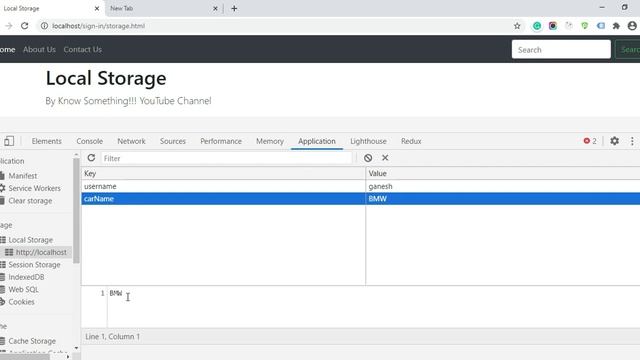Select the username key cell
The image size is (640, 360).
[x=223, y=186]
